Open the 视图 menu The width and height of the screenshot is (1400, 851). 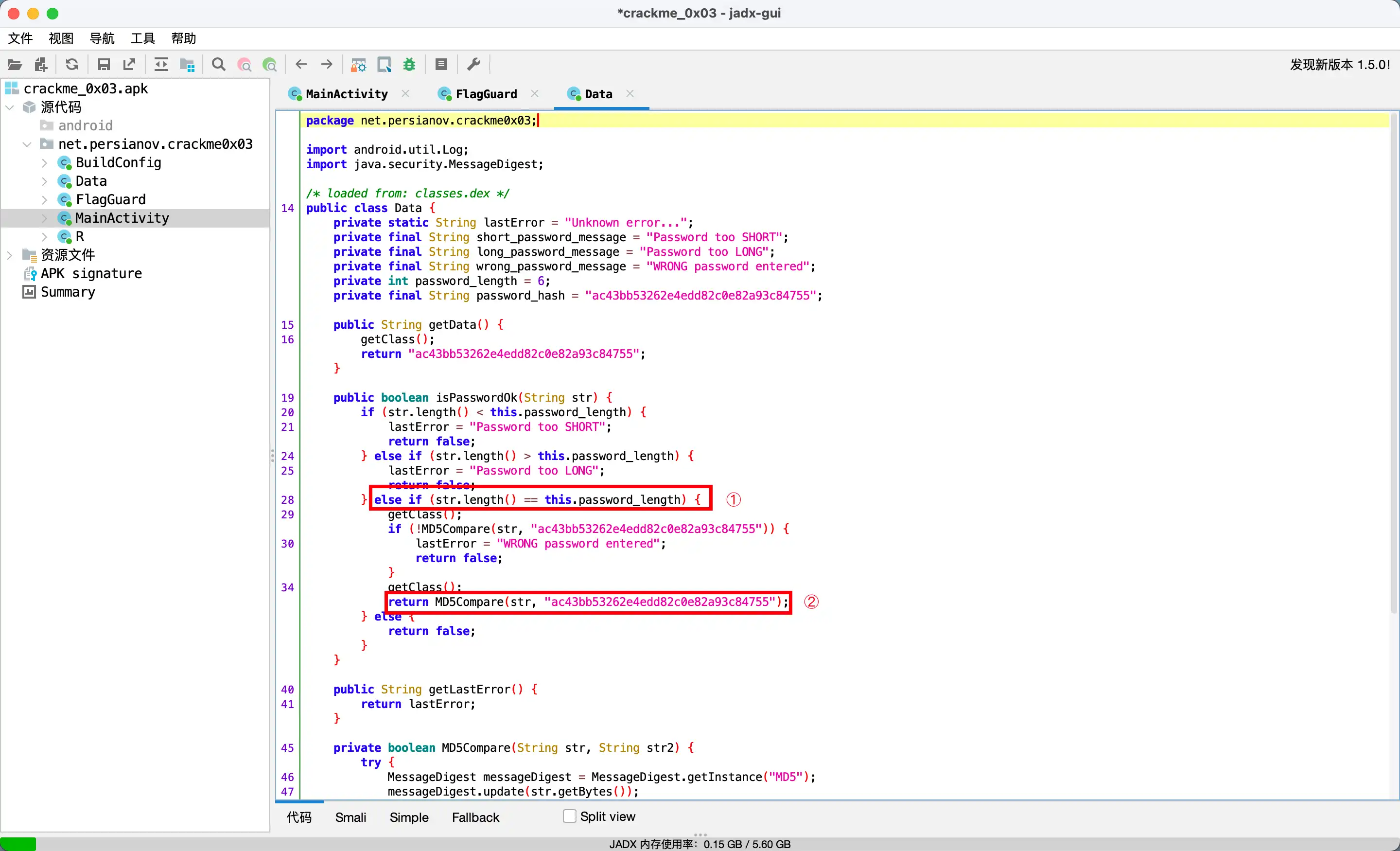[x=61, y=38]
